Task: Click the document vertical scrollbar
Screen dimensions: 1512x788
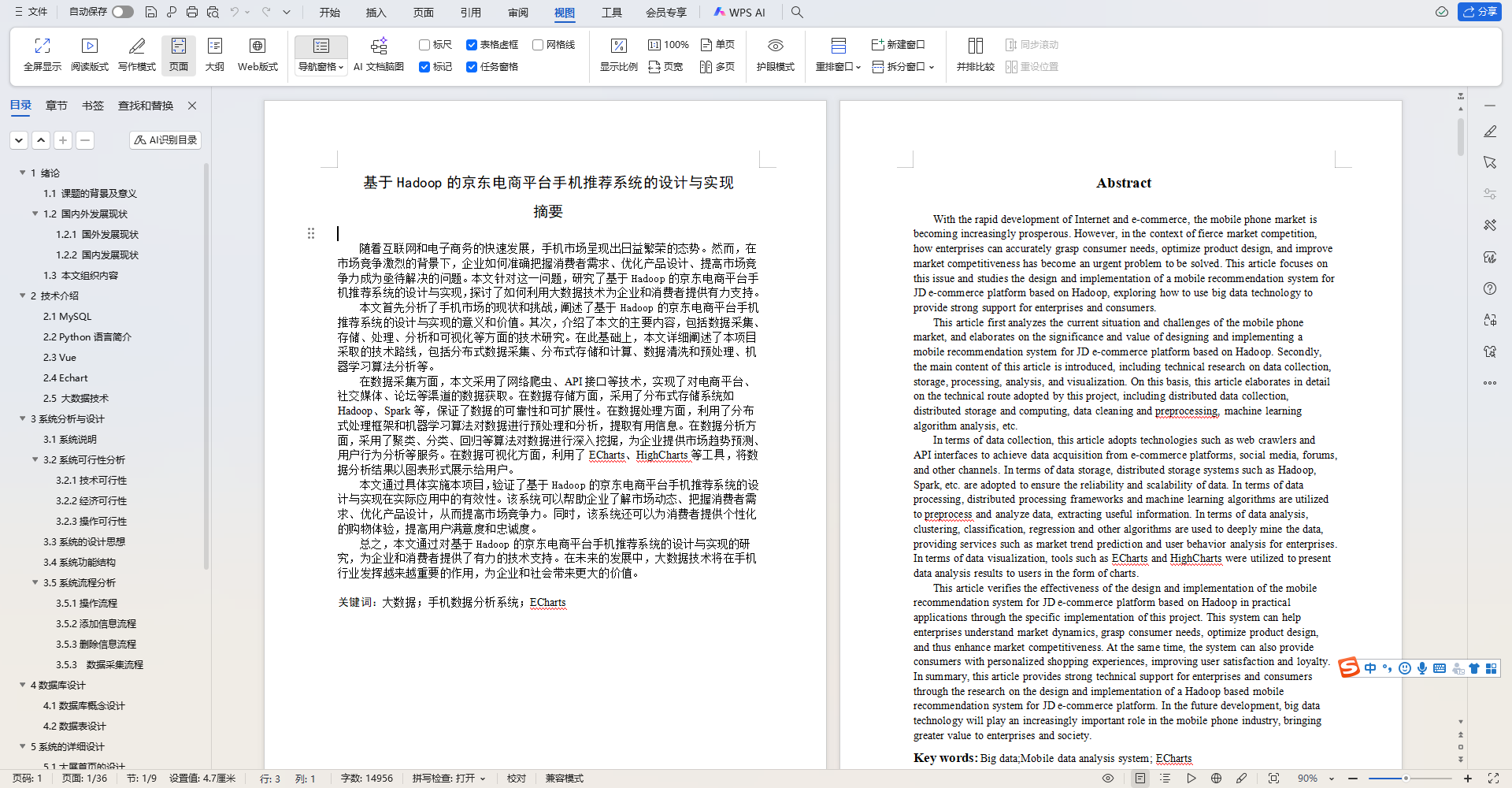Action: 1461,136
